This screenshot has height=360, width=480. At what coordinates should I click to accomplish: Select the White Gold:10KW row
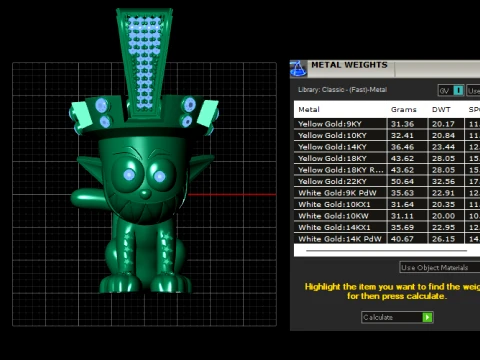[x=387, y=216]
